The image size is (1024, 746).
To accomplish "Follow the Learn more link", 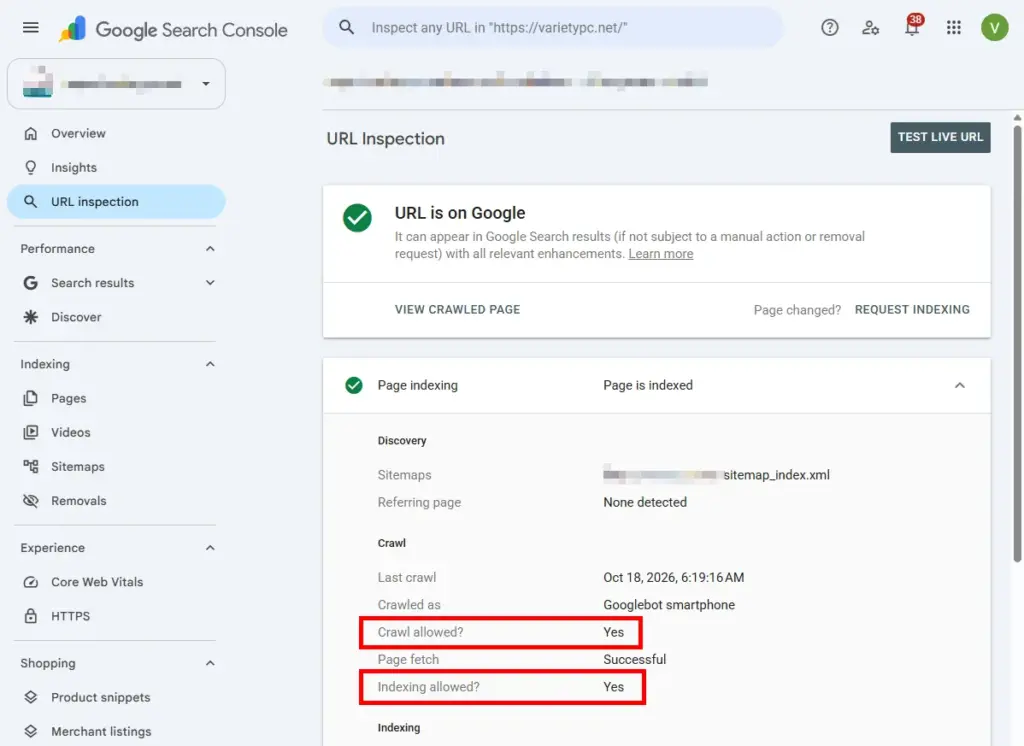I will 660,253.
